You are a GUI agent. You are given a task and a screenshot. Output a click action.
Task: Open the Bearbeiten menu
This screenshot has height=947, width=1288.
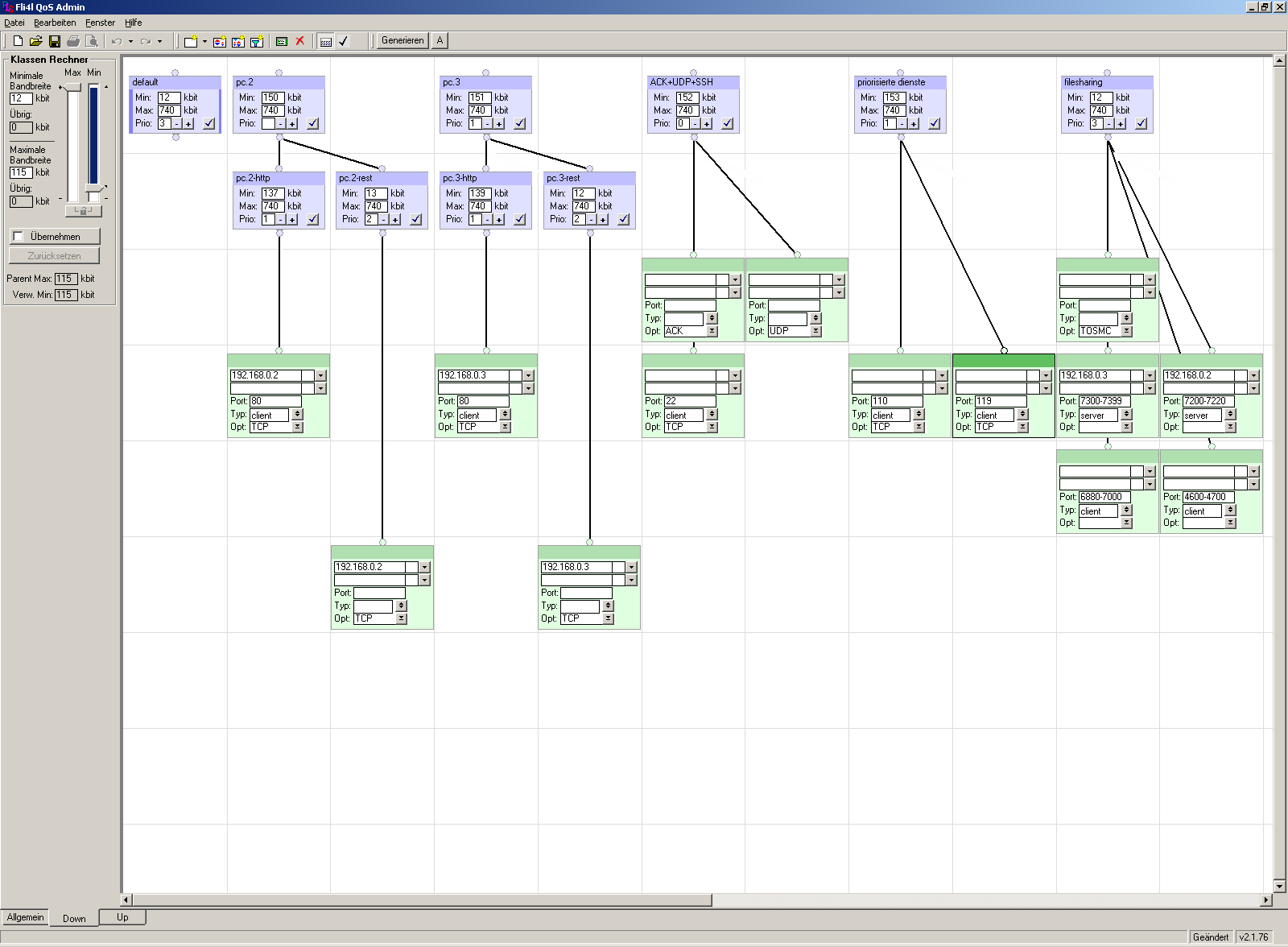coord(55,23)
